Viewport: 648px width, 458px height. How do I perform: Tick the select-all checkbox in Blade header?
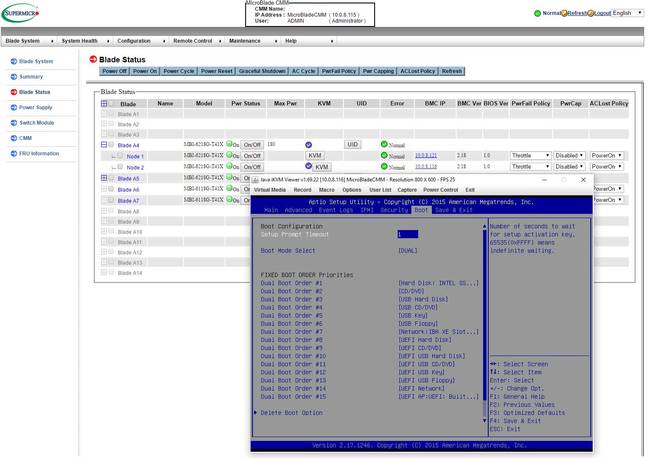[x=112, y=103]
